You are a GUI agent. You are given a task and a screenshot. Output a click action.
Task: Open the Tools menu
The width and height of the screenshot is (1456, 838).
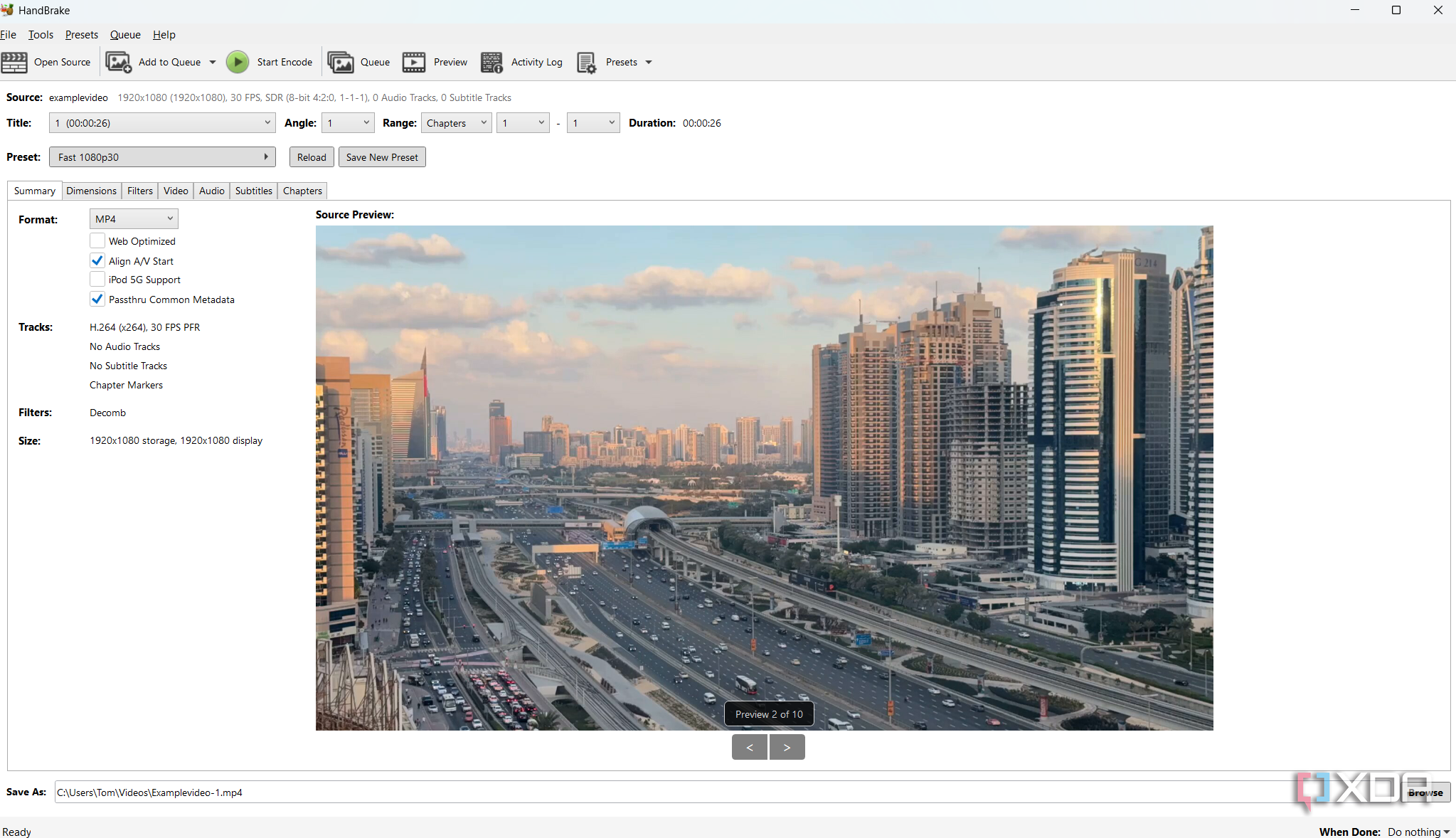41,35
